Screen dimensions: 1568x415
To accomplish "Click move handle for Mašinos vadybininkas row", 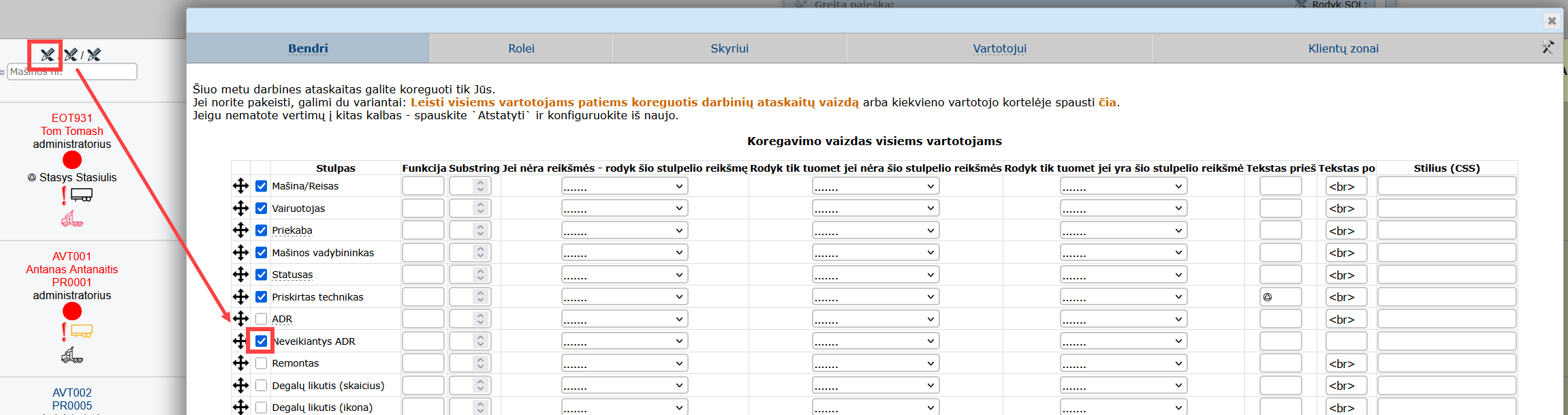I will pyautogui.click(x=240, y=252).
